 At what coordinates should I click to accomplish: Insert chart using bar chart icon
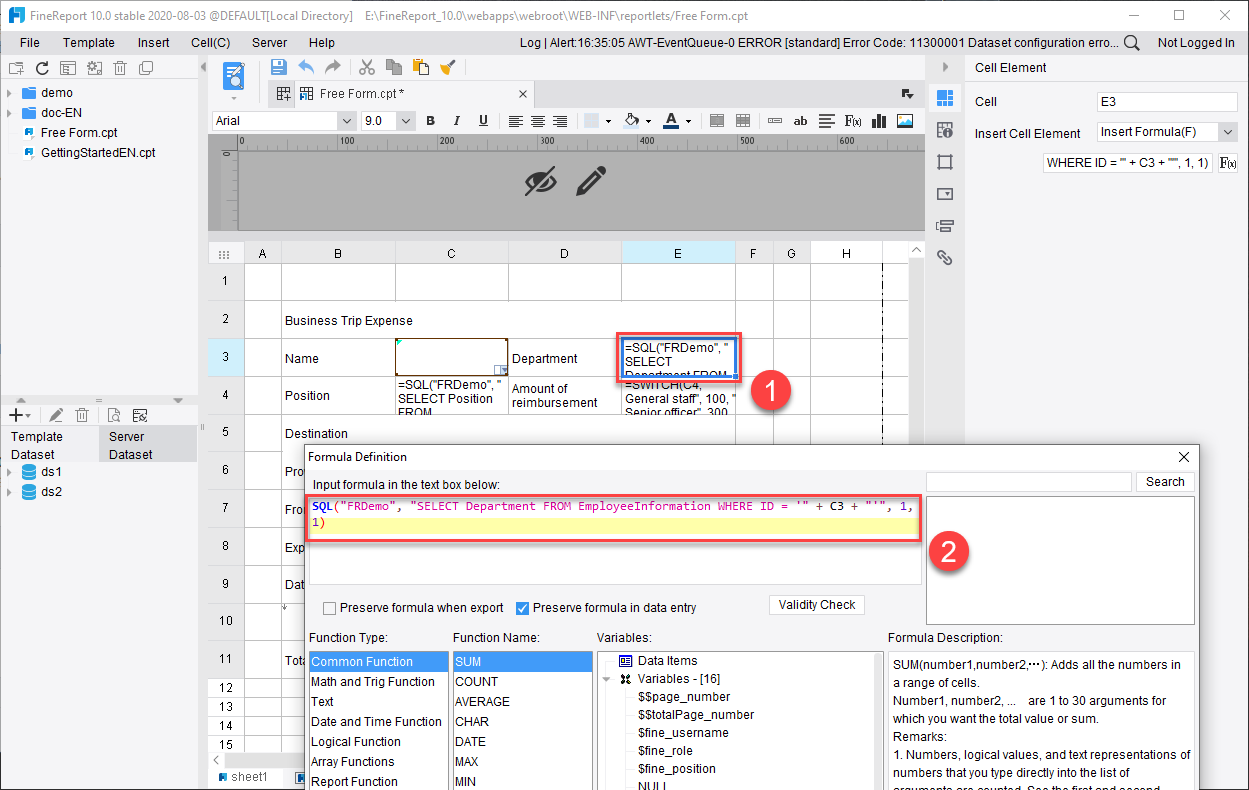point(879,121)
